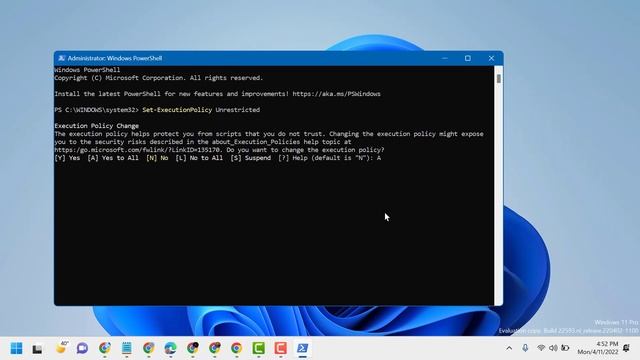Click the PowerShell vertical scrollbar thumb
The image size is (640, 360).
pyautogui.click(x=498, y=79)
